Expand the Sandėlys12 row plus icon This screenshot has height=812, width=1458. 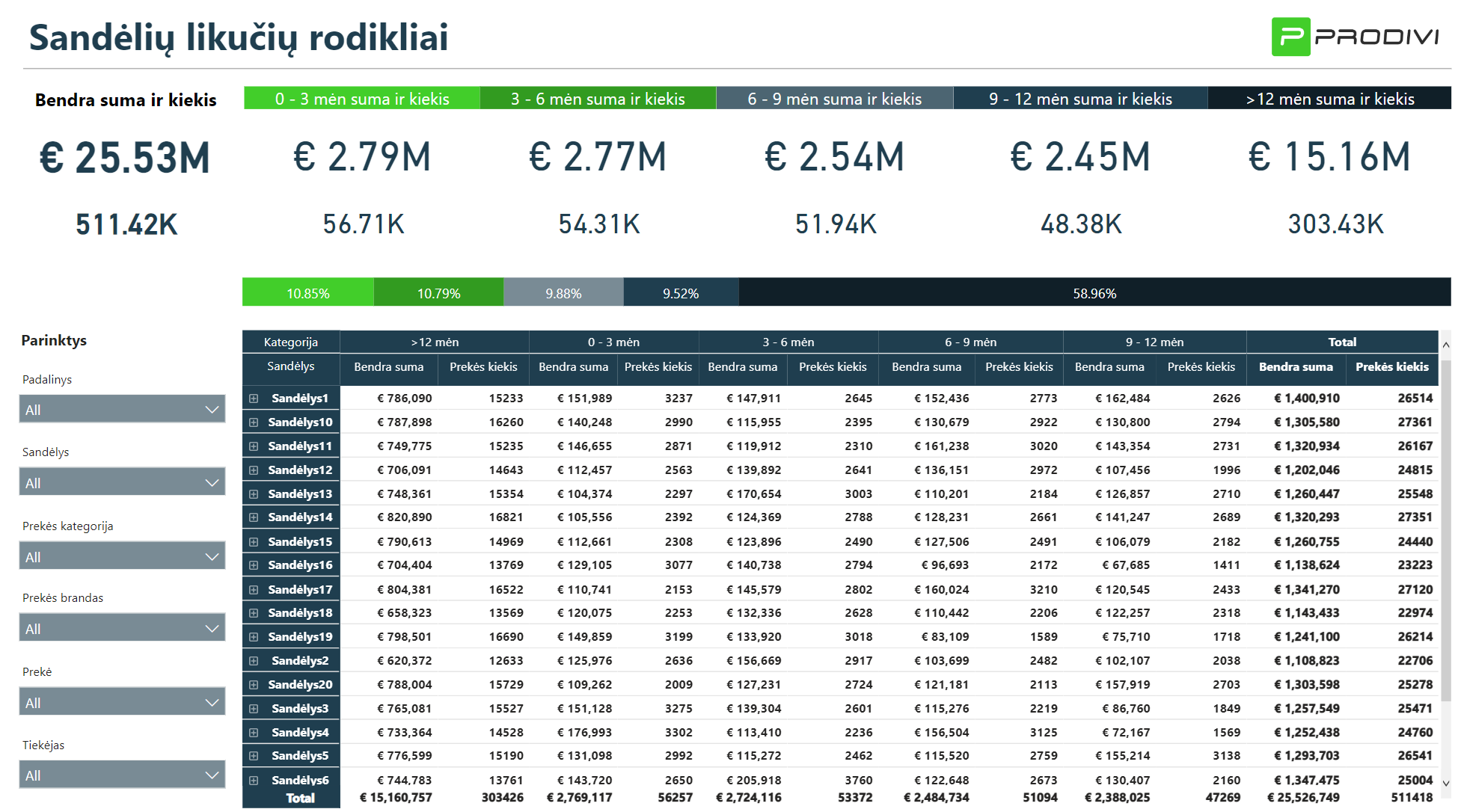coord(254,470)
